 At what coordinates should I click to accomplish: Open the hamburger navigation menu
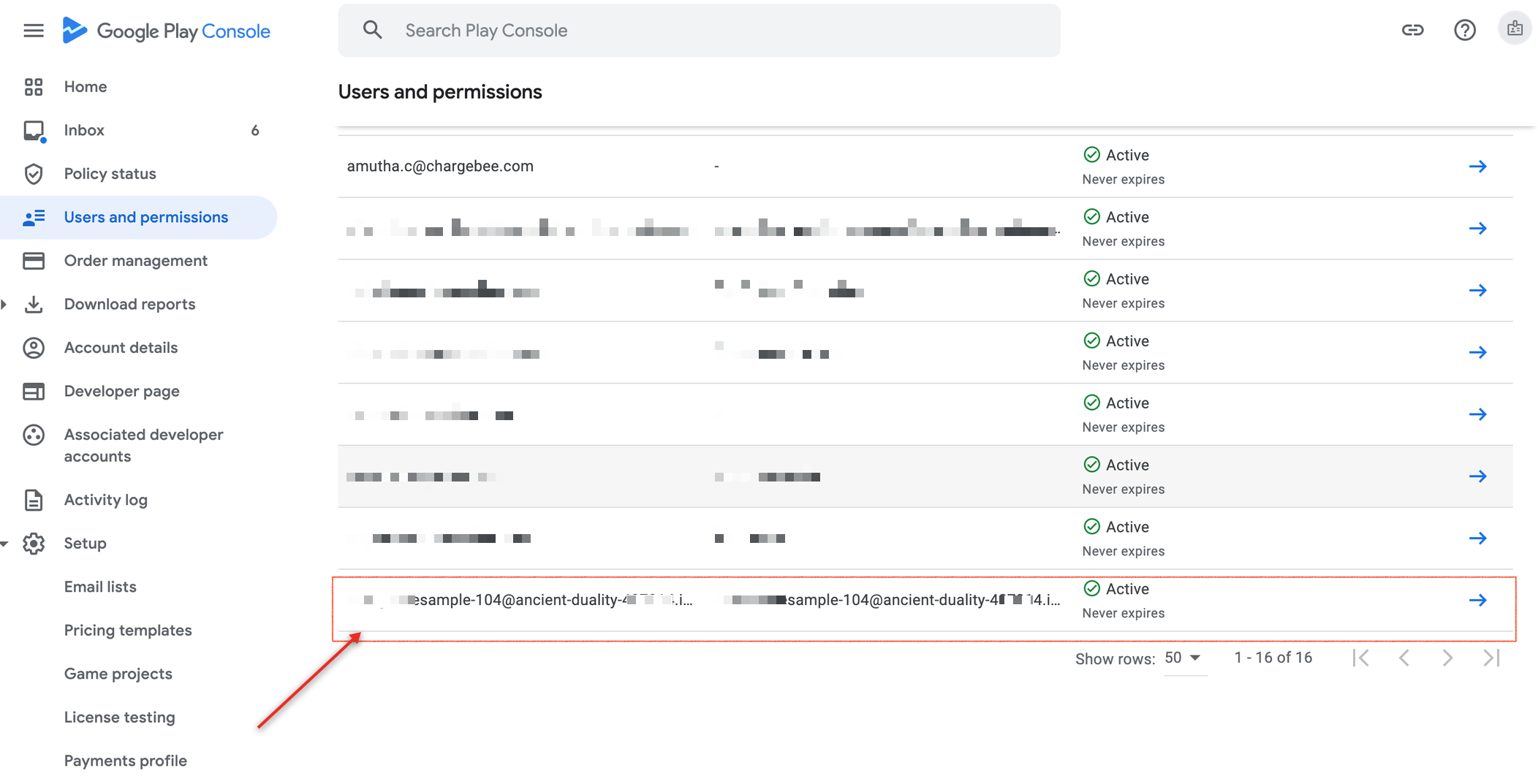34,31
